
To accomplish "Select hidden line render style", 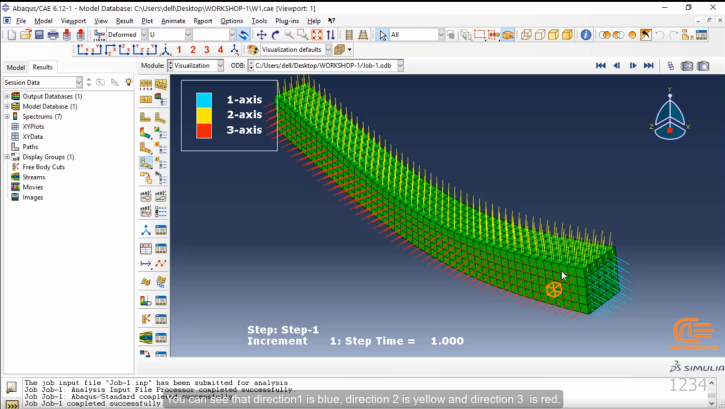I will pos(540,35).
